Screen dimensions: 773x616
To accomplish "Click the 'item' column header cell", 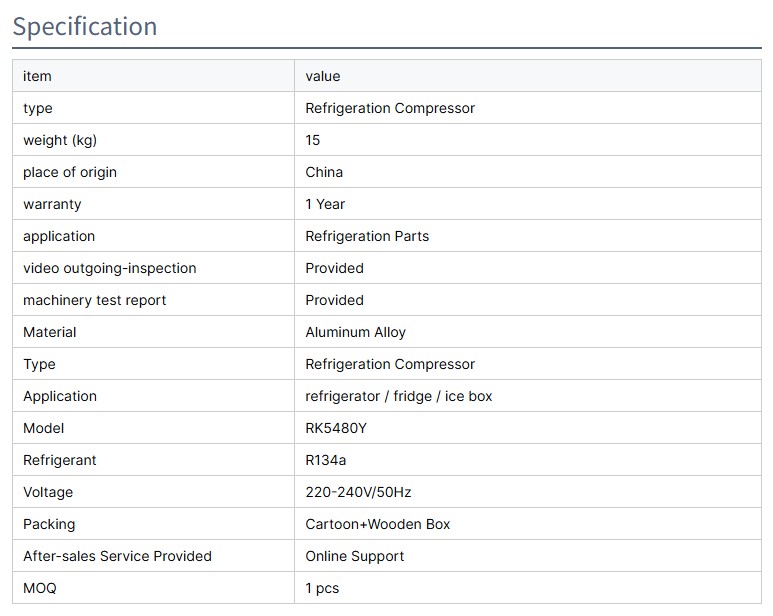I will [37, 76].
